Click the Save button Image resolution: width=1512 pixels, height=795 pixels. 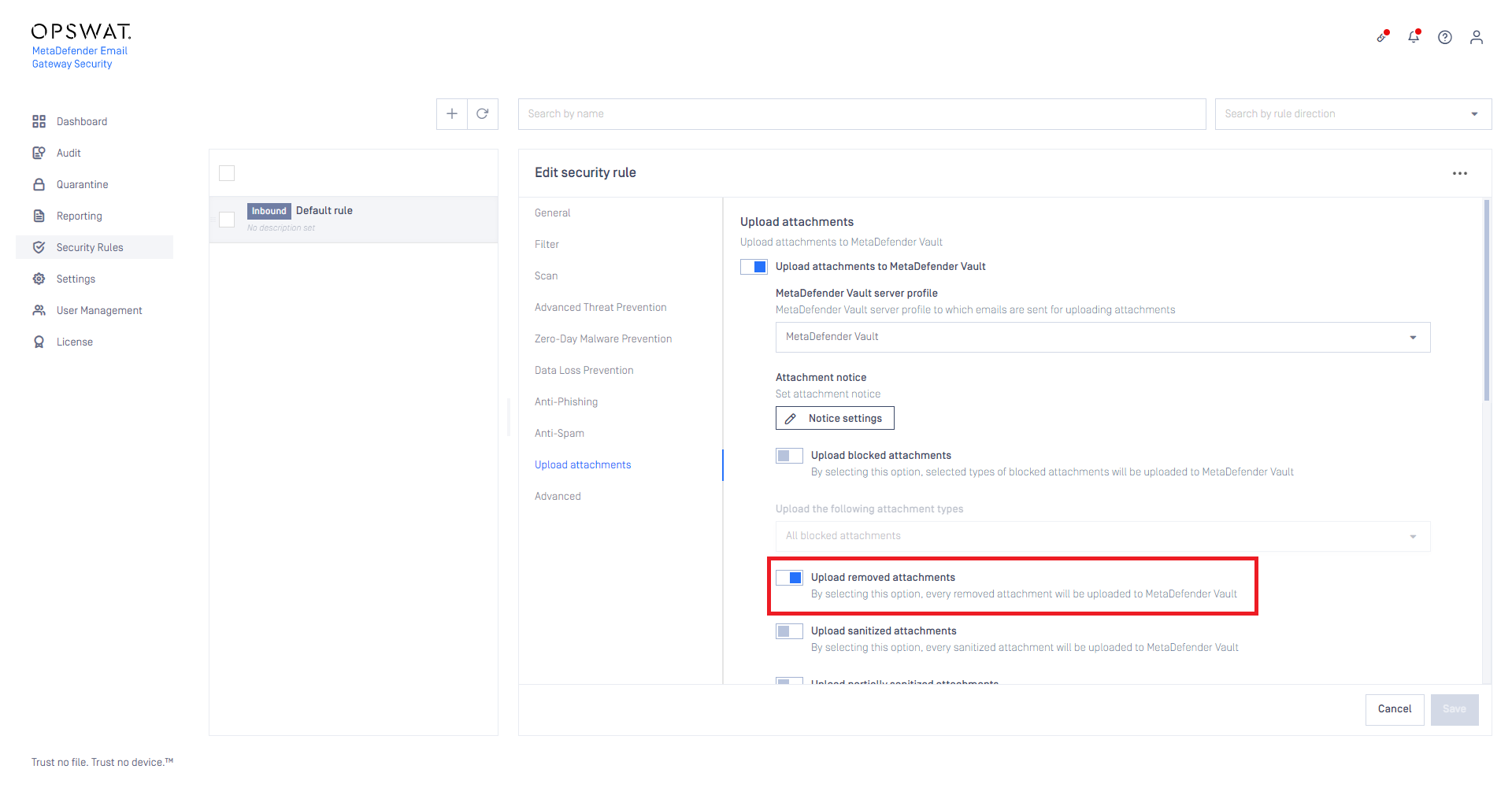[x=1455, y=709]
